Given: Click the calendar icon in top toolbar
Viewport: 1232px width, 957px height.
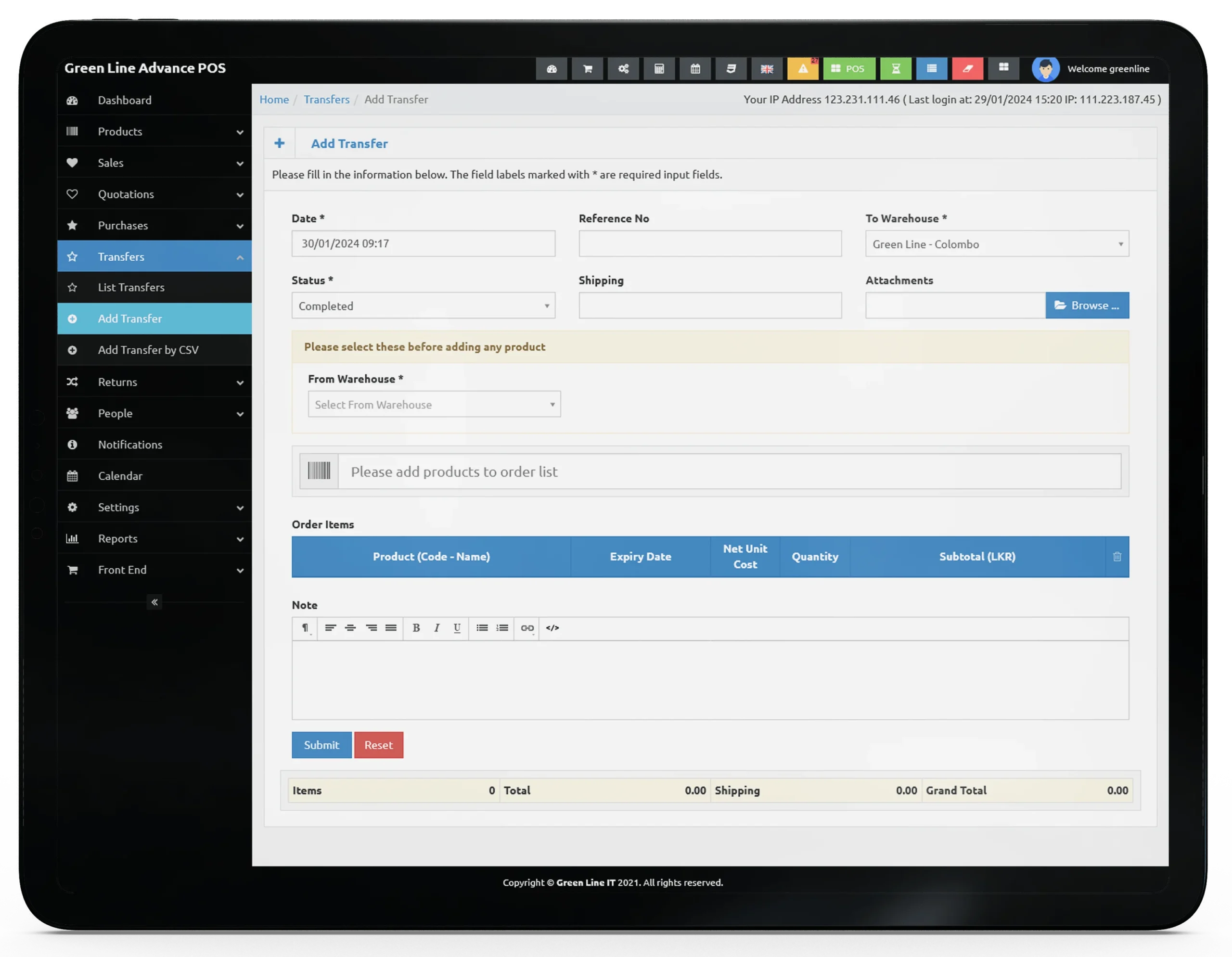Looking at the screenshot, I should tap(695, 68).
